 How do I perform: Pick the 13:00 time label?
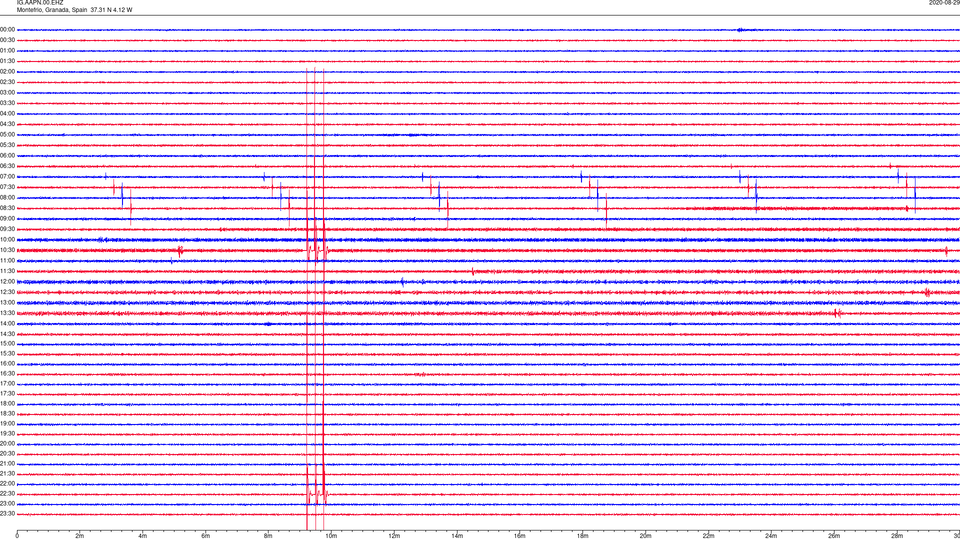coord(7,302)
